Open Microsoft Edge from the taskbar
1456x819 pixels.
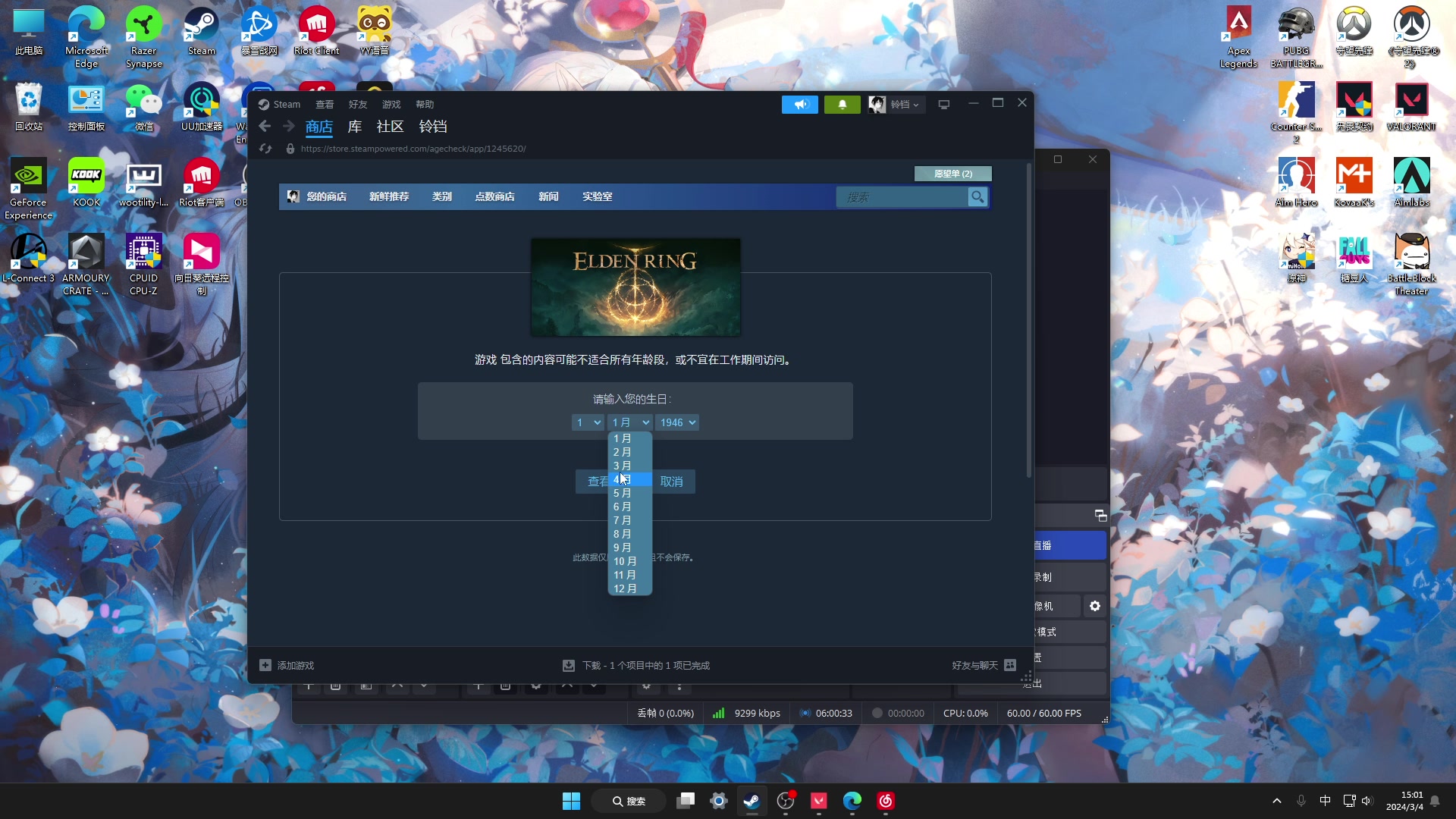852,801
